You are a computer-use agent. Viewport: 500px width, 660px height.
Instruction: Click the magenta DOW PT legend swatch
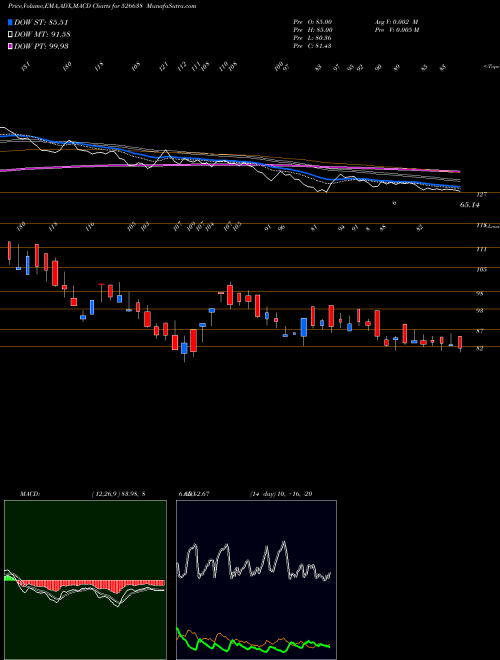tap(10, 46)
